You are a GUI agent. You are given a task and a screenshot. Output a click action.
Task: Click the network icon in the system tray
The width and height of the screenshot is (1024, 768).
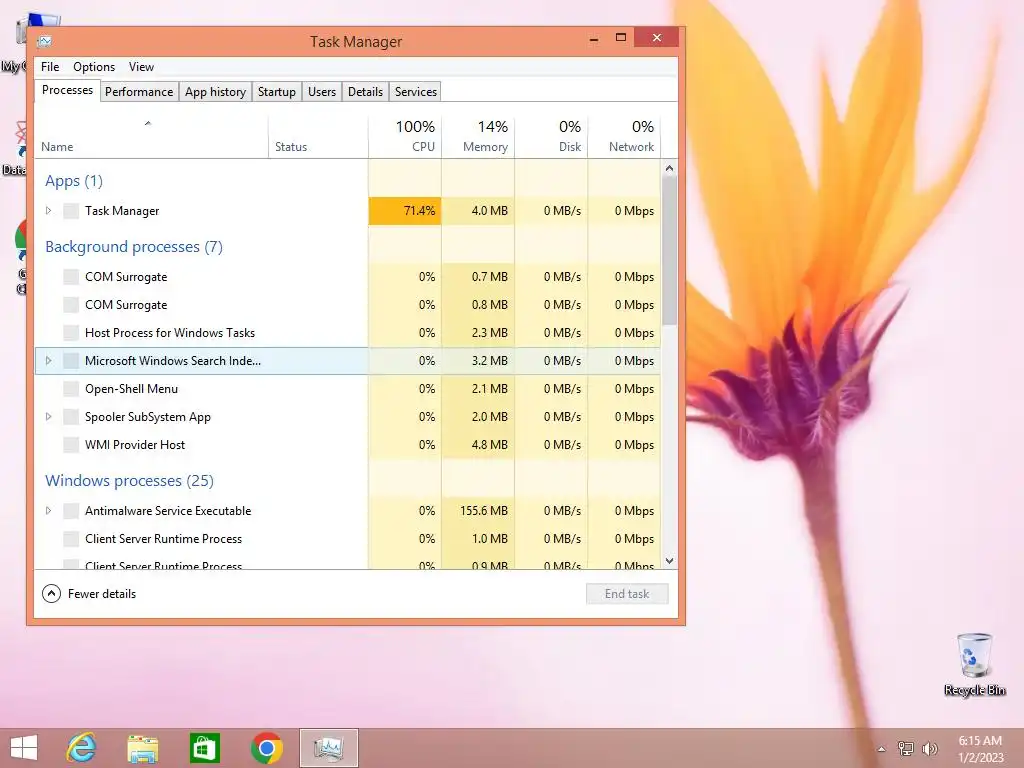tap(905, 748)
